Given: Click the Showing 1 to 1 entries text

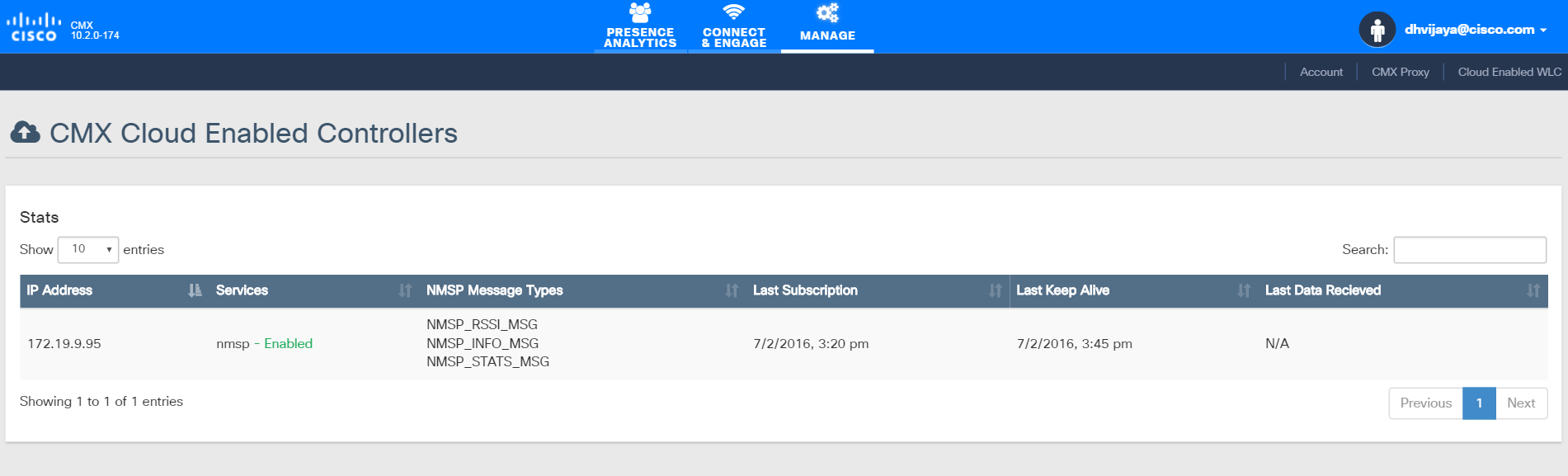Looking at the screenshot, I should point(101,401).
